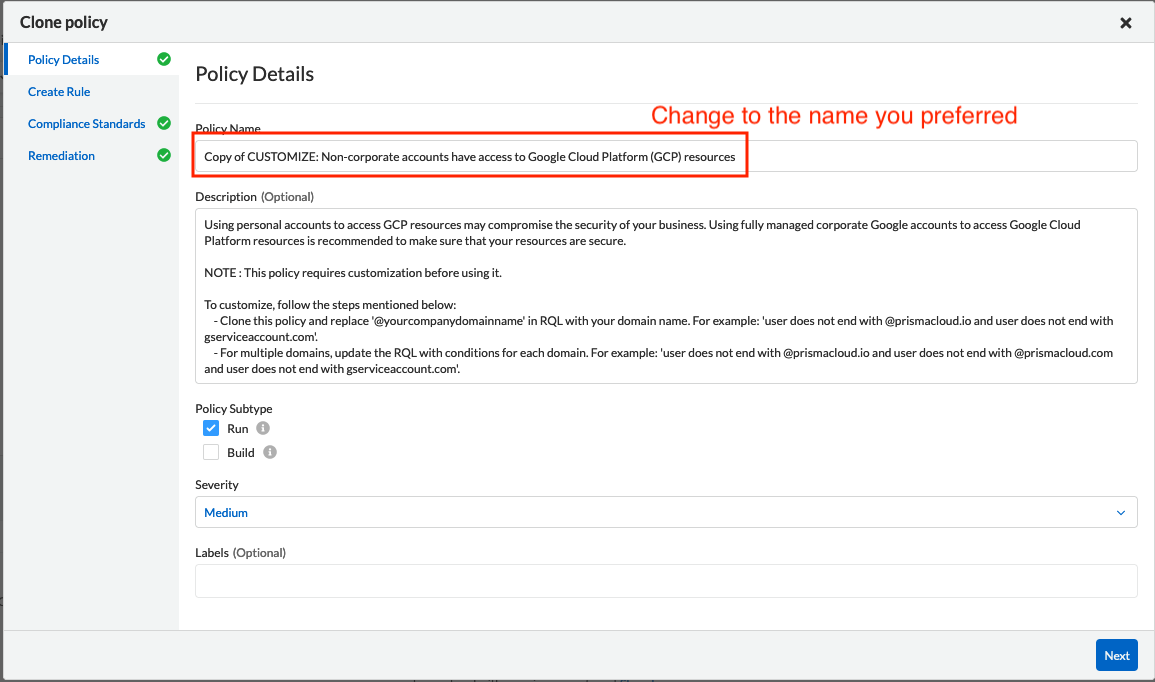Show info tooltip for Run subtype

pyautogui.click(x=263, y=428)
